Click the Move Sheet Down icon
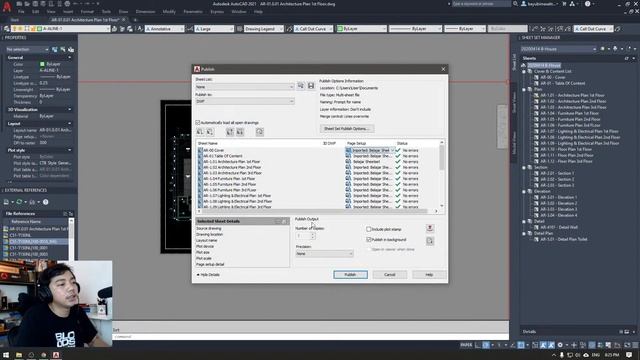640x360 pixels. point(240,132)
